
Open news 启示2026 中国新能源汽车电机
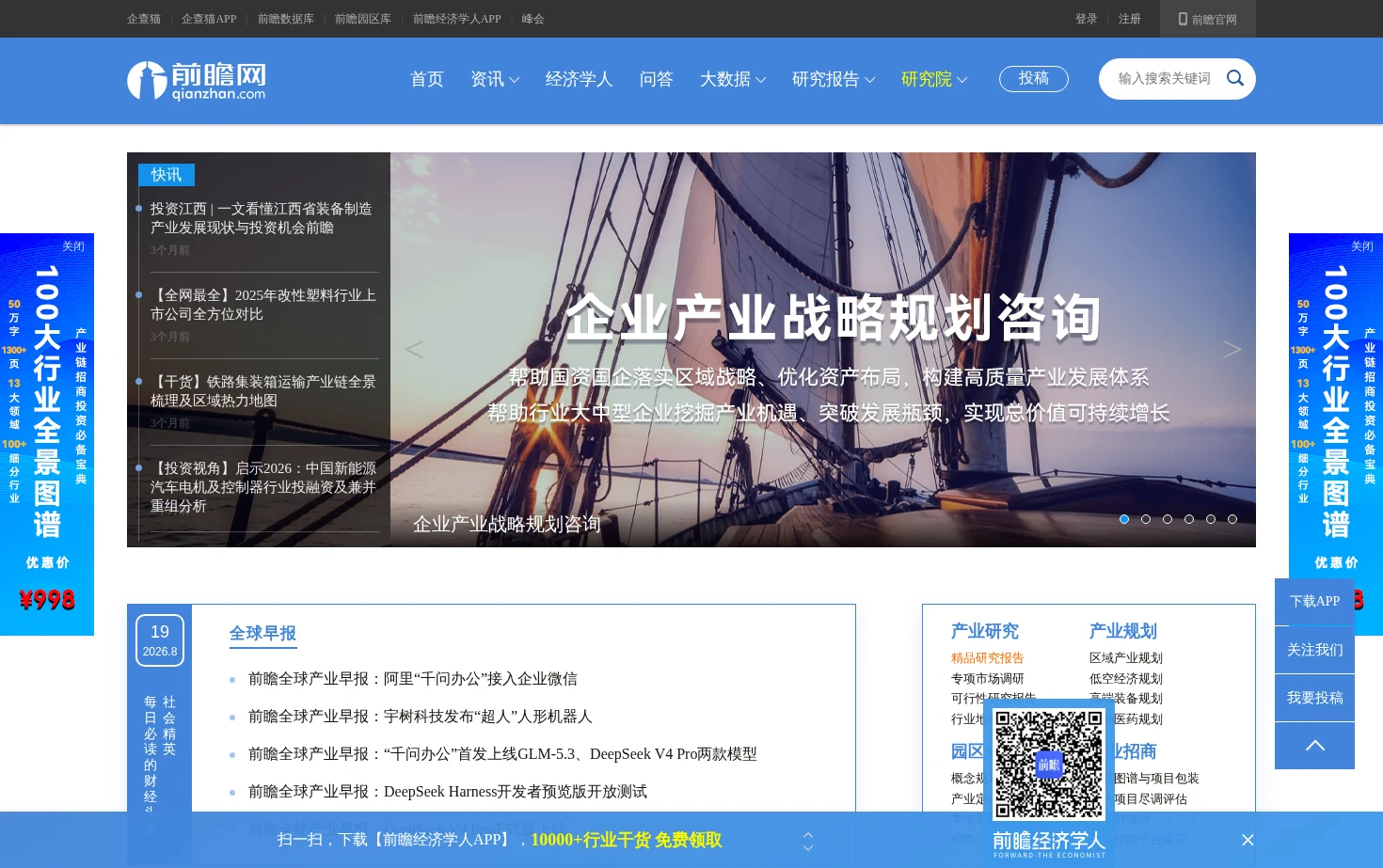(x=263, y=487)
